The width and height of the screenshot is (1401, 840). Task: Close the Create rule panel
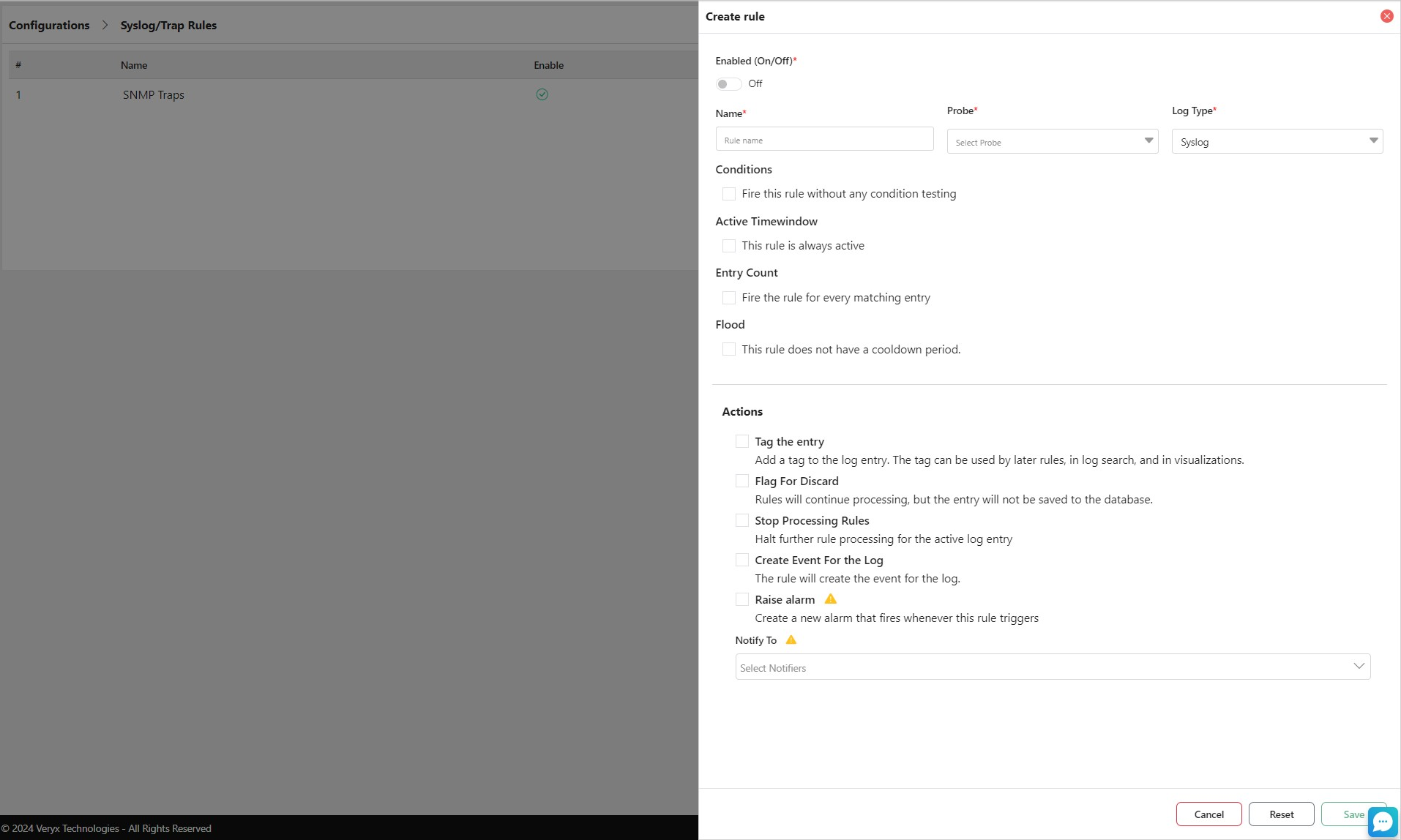1386,16
